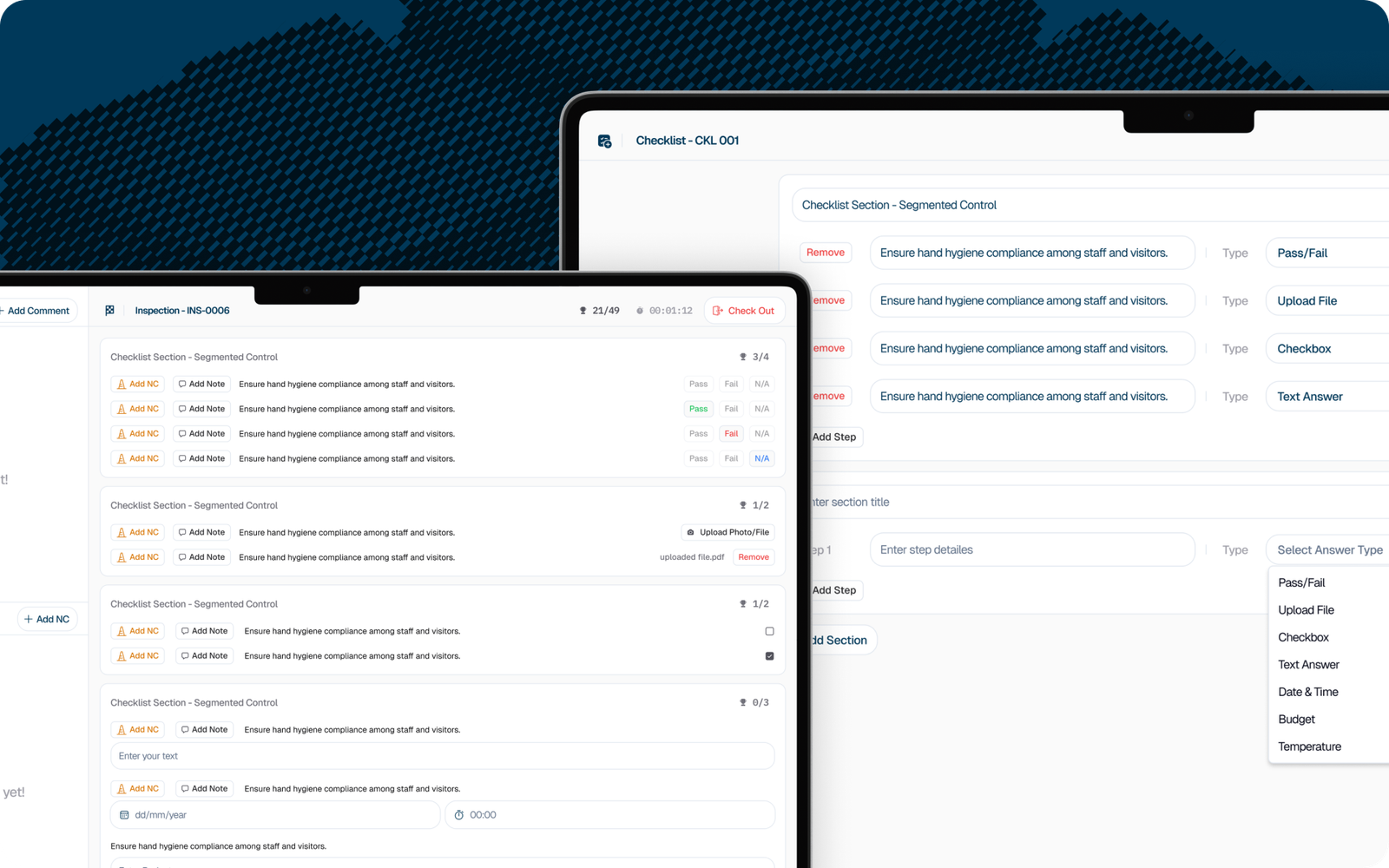
Task: Select N/A on the fourth checklist step
Action: point(761,458)
